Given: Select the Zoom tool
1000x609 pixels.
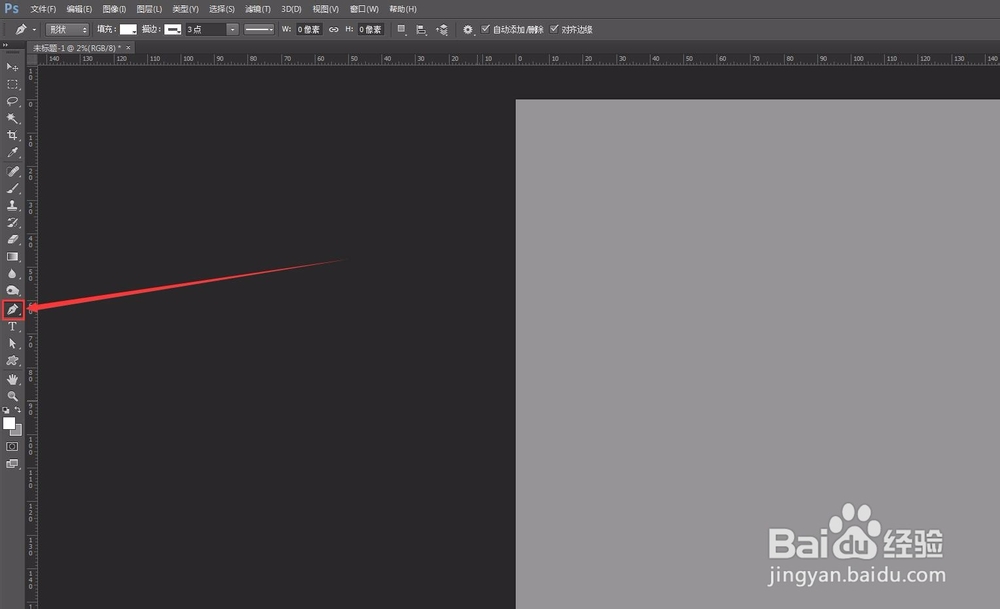Looking at the screenshot, I should (12, 396).
